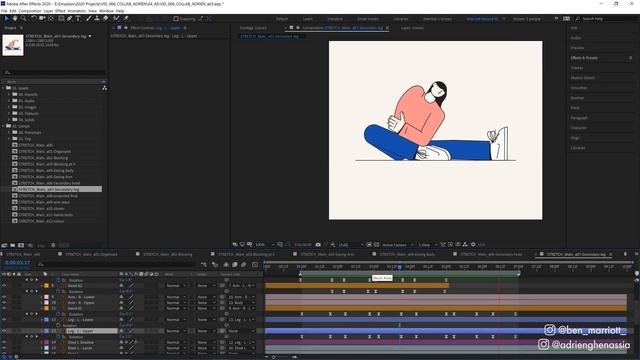Open the Tracker panel

577,68
